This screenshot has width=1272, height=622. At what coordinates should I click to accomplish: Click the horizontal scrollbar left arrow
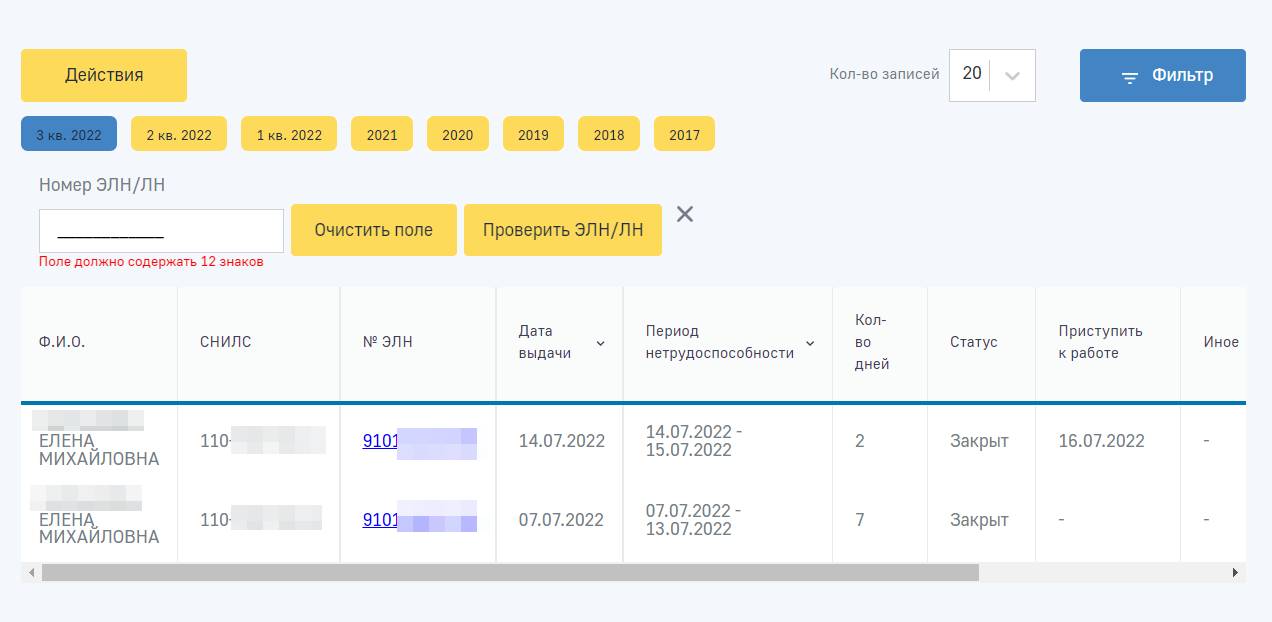tap(32, 573)
